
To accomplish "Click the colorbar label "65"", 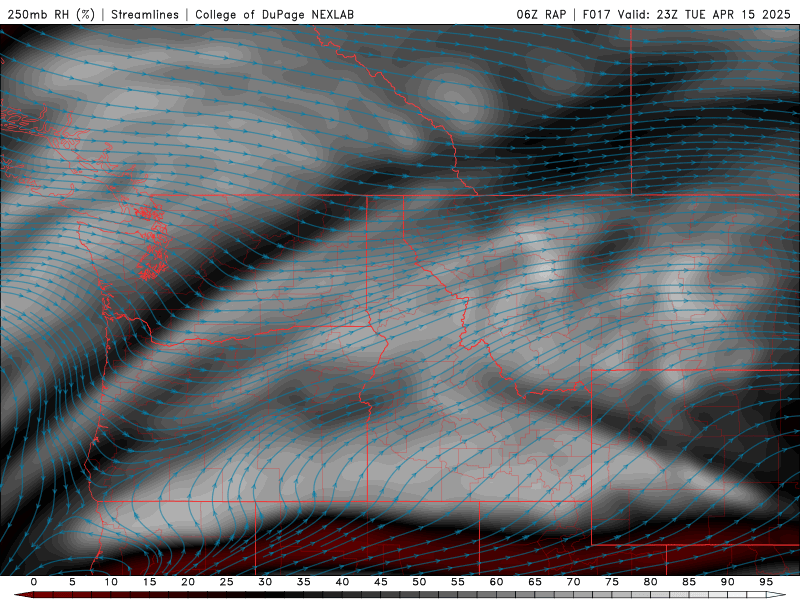I will 535,582.
